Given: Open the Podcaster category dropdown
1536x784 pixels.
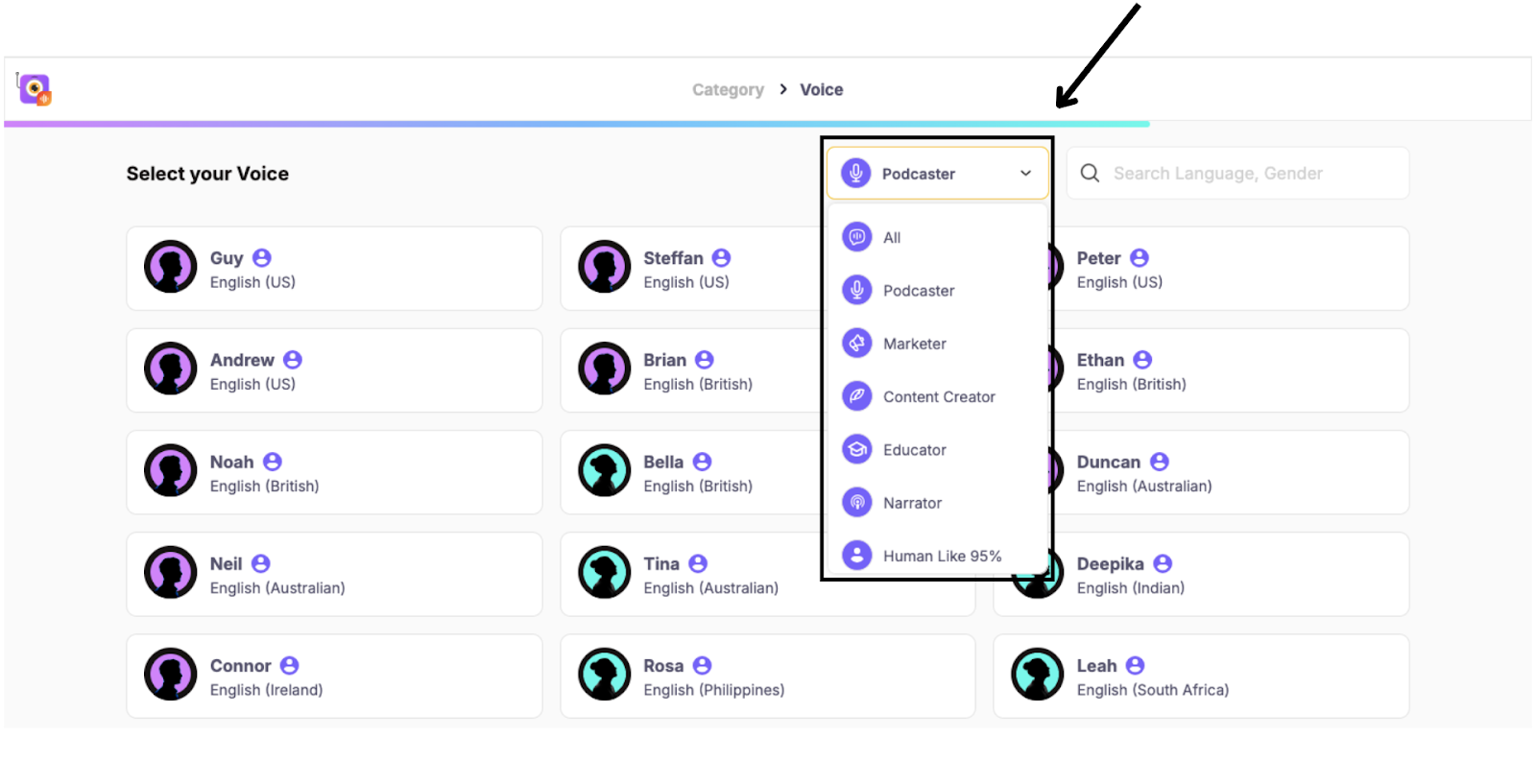Looking at the screenshot, I should (x=938, y=174).
